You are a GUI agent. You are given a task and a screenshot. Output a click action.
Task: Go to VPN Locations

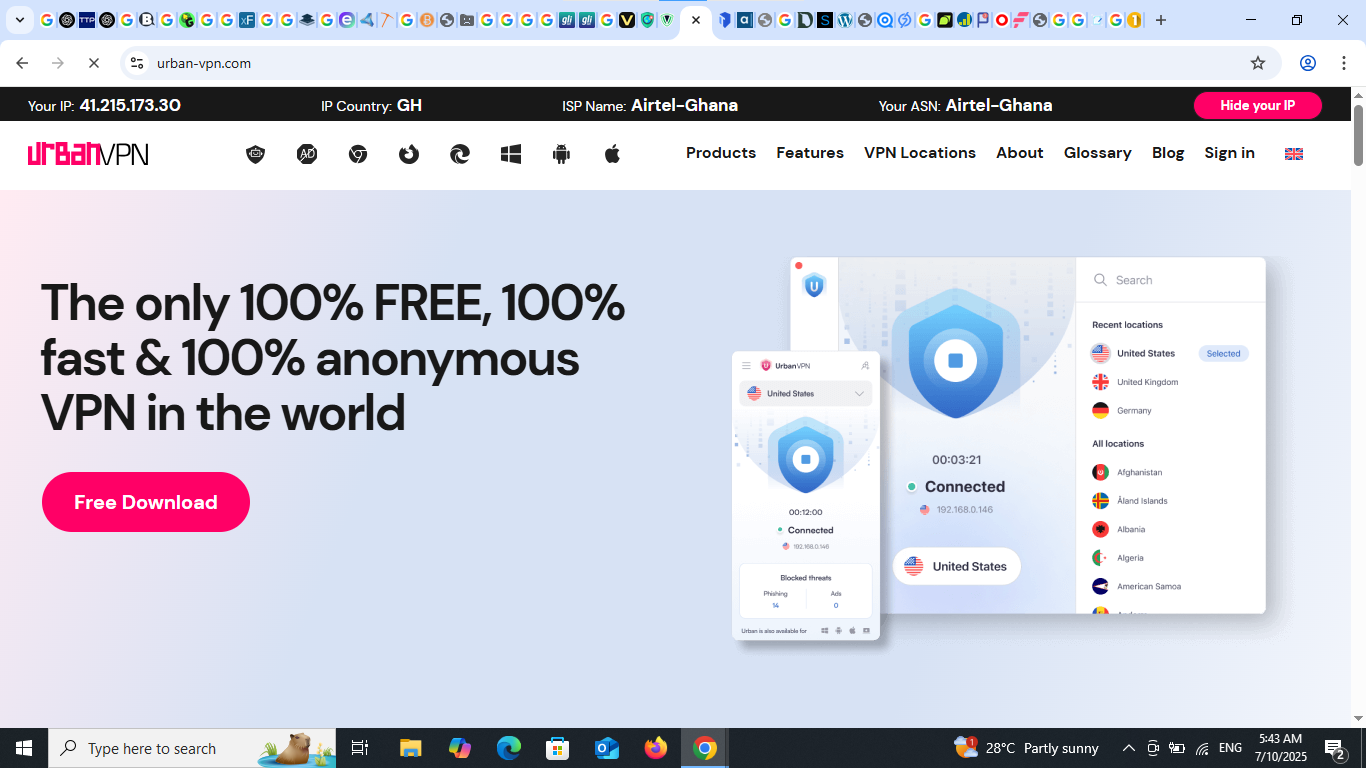pyautogui.click(x=920, y=153)
